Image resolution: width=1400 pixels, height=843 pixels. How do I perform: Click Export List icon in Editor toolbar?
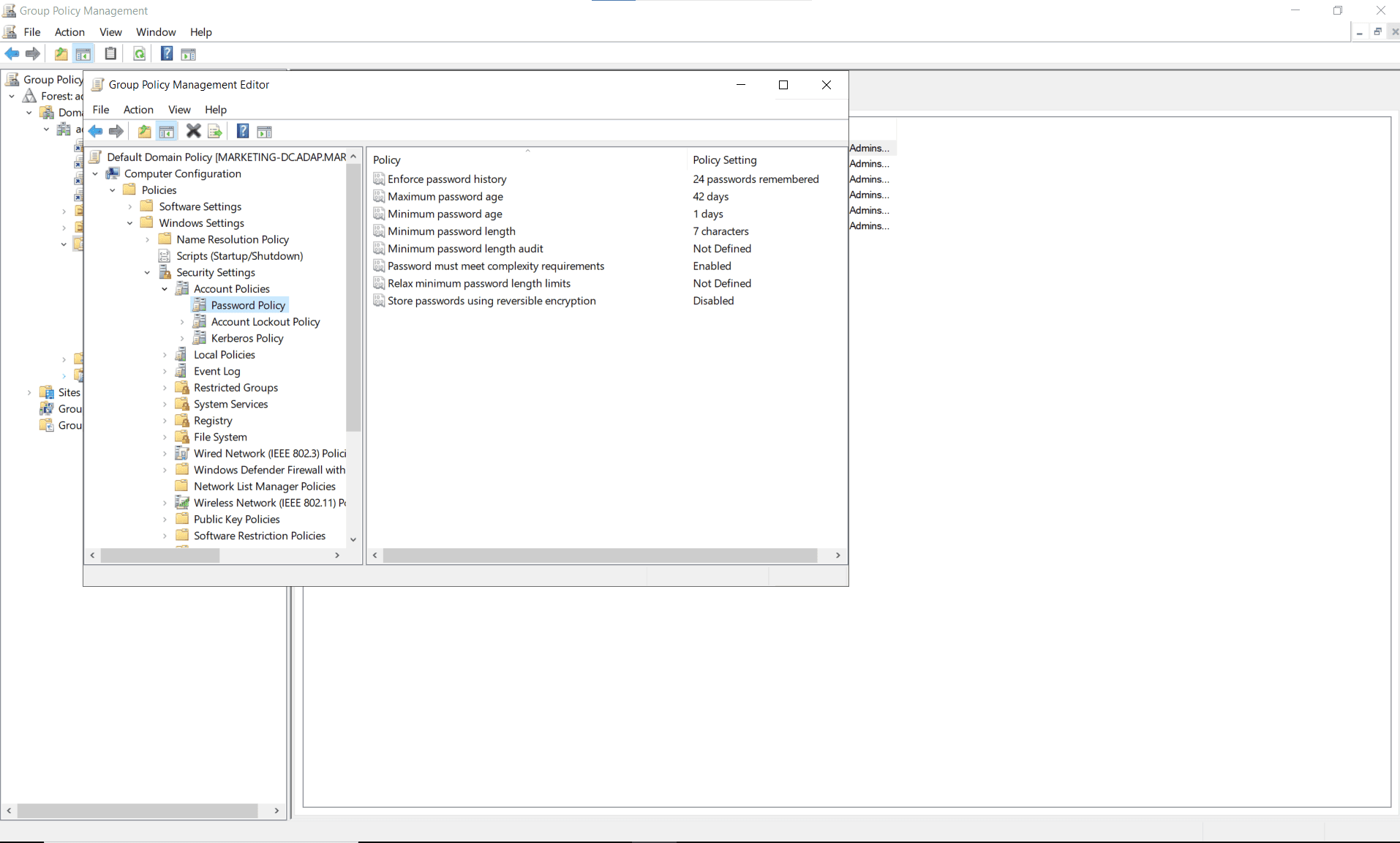point(215,131)
